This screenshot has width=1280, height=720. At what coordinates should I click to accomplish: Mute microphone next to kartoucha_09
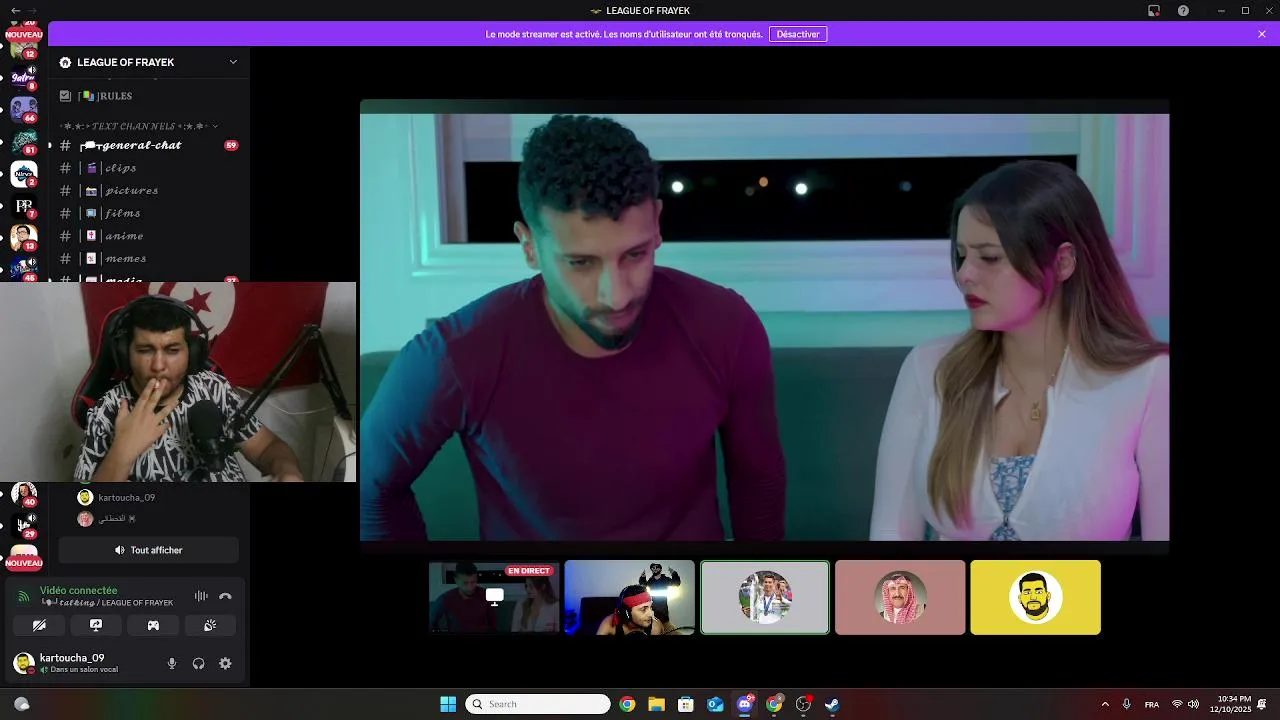pyautogui.click(x=172, y=663)
